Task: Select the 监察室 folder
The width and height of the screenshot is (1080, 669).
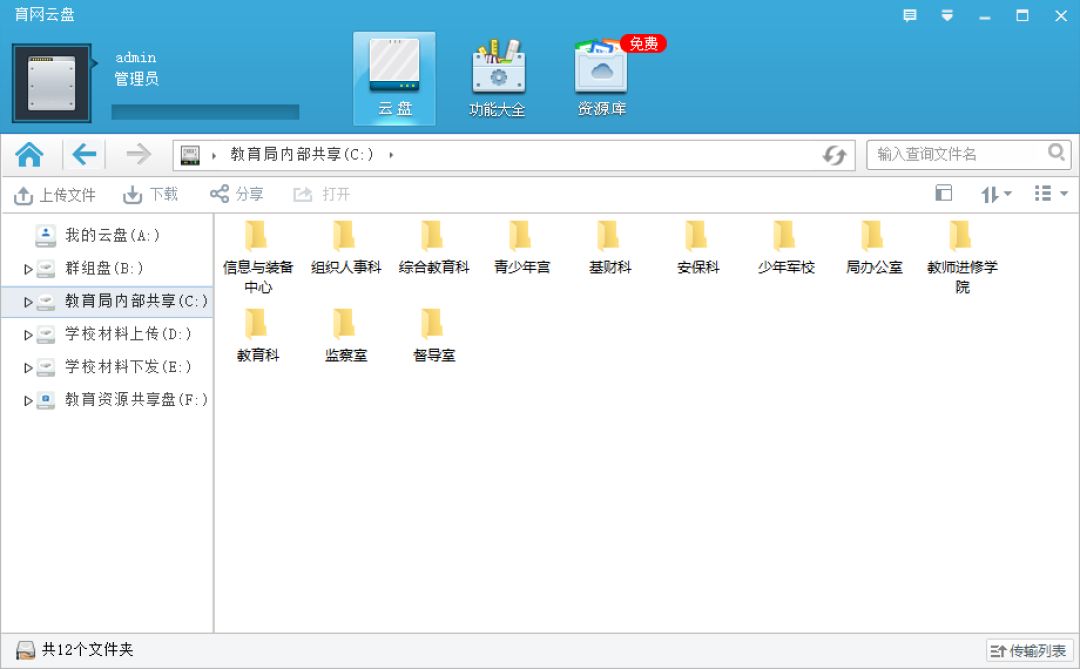Action: [x=346, y=336]
